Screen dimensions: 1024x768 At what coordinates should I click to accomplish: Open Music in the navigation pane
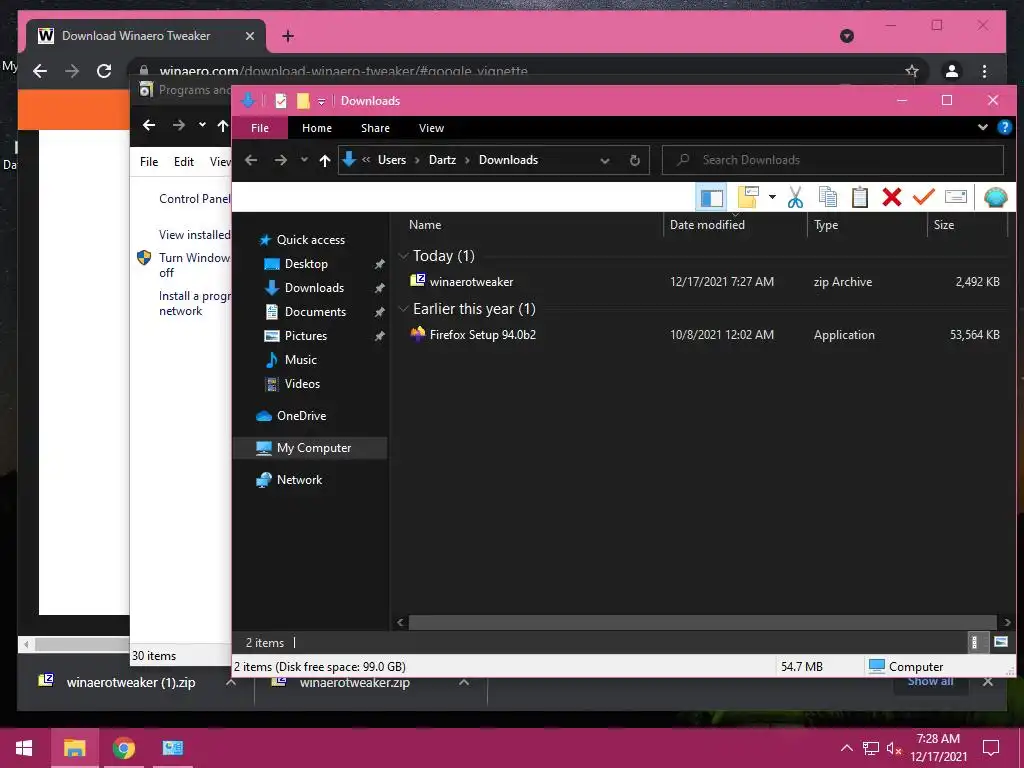tap(300, 360)
